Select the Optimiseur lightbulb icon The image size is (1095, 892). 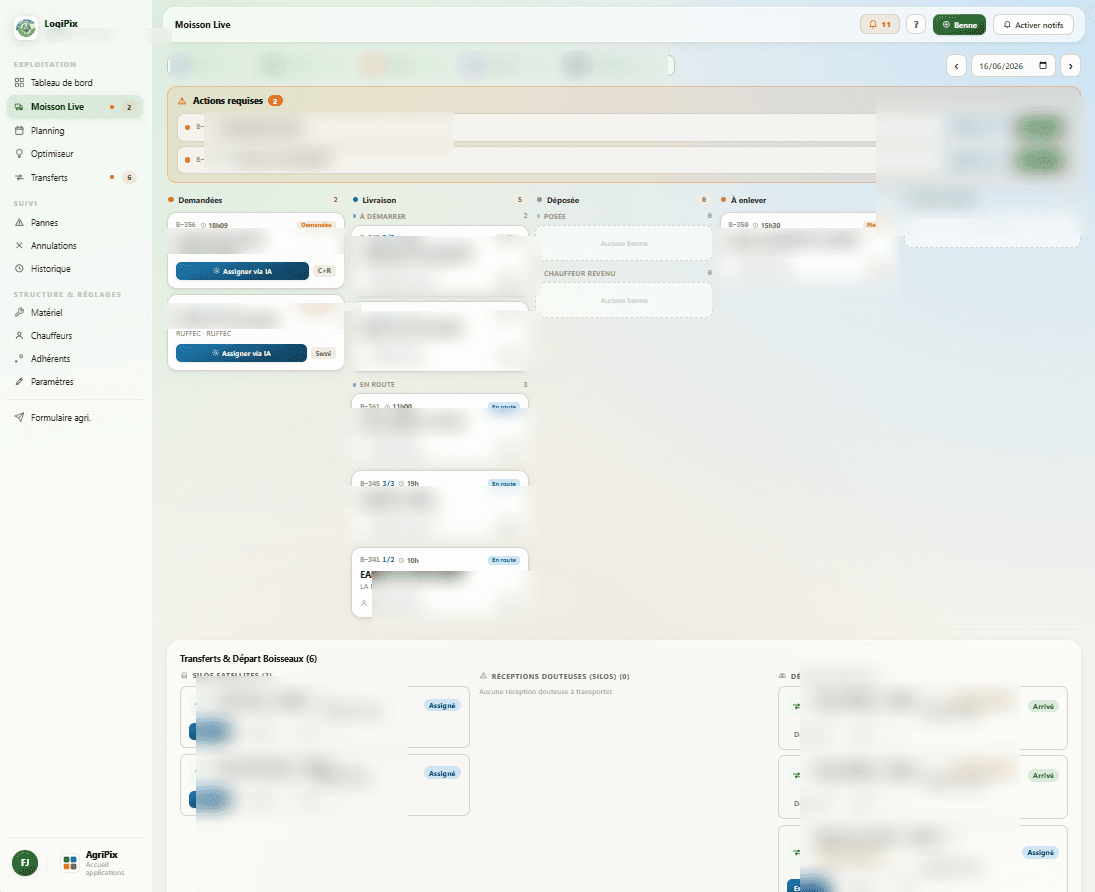[x=20, y=154]
